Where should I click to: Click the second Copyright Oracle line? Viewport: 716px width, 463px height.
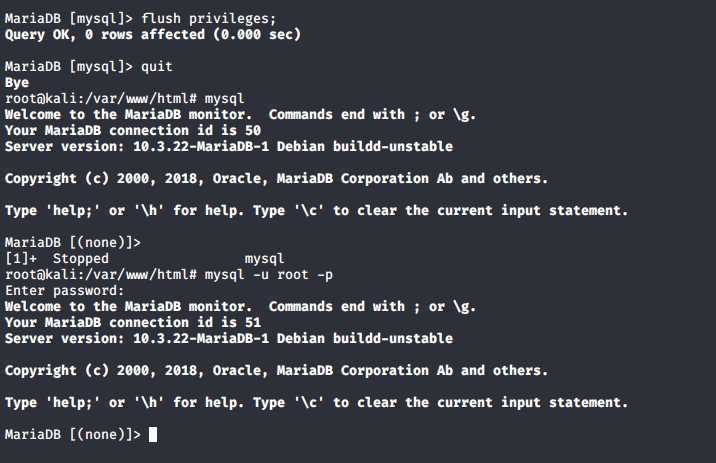click(276, 370)
